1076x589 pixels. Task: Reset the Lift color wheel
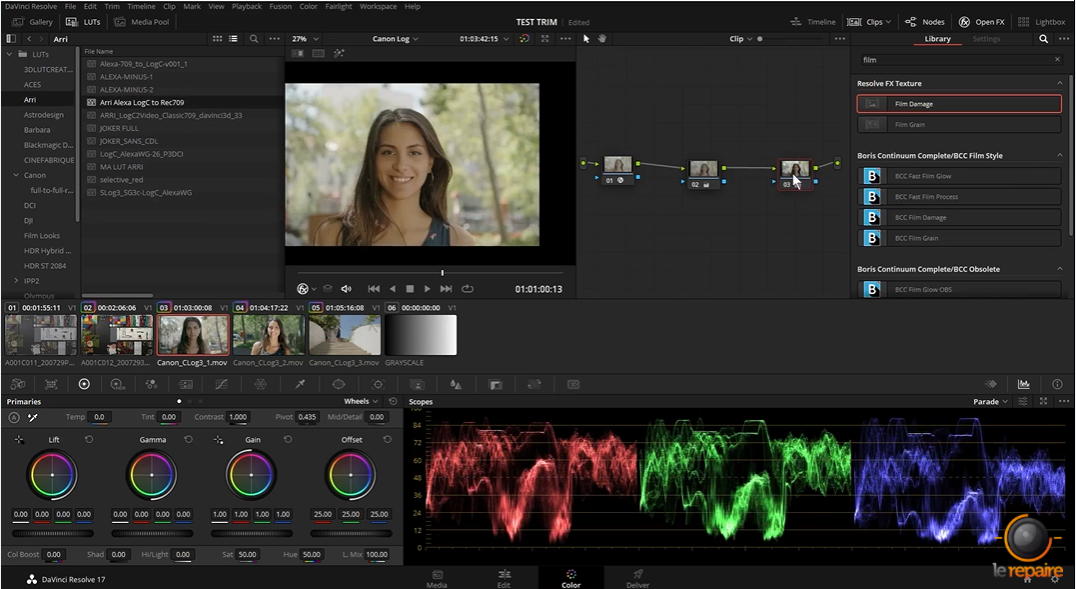pos(89,440)
